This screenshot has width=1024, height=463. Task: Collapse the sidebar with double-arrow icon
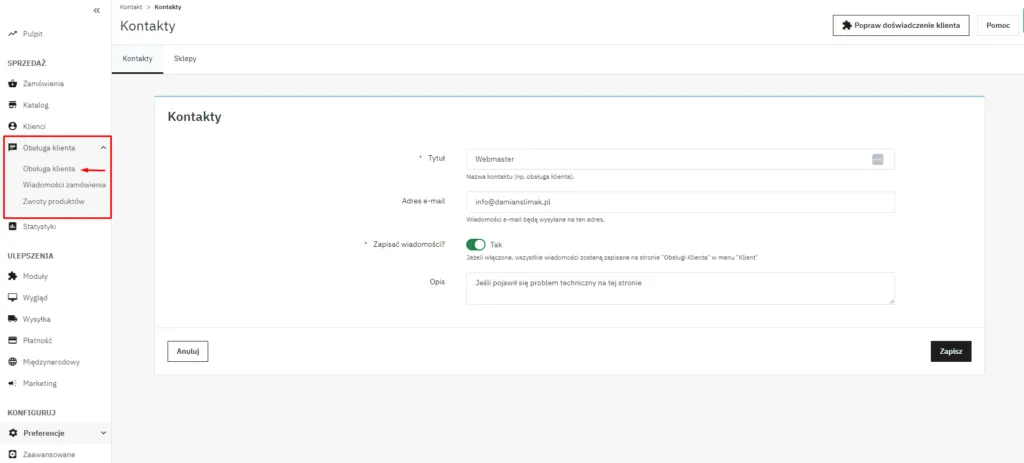point(96,10)
